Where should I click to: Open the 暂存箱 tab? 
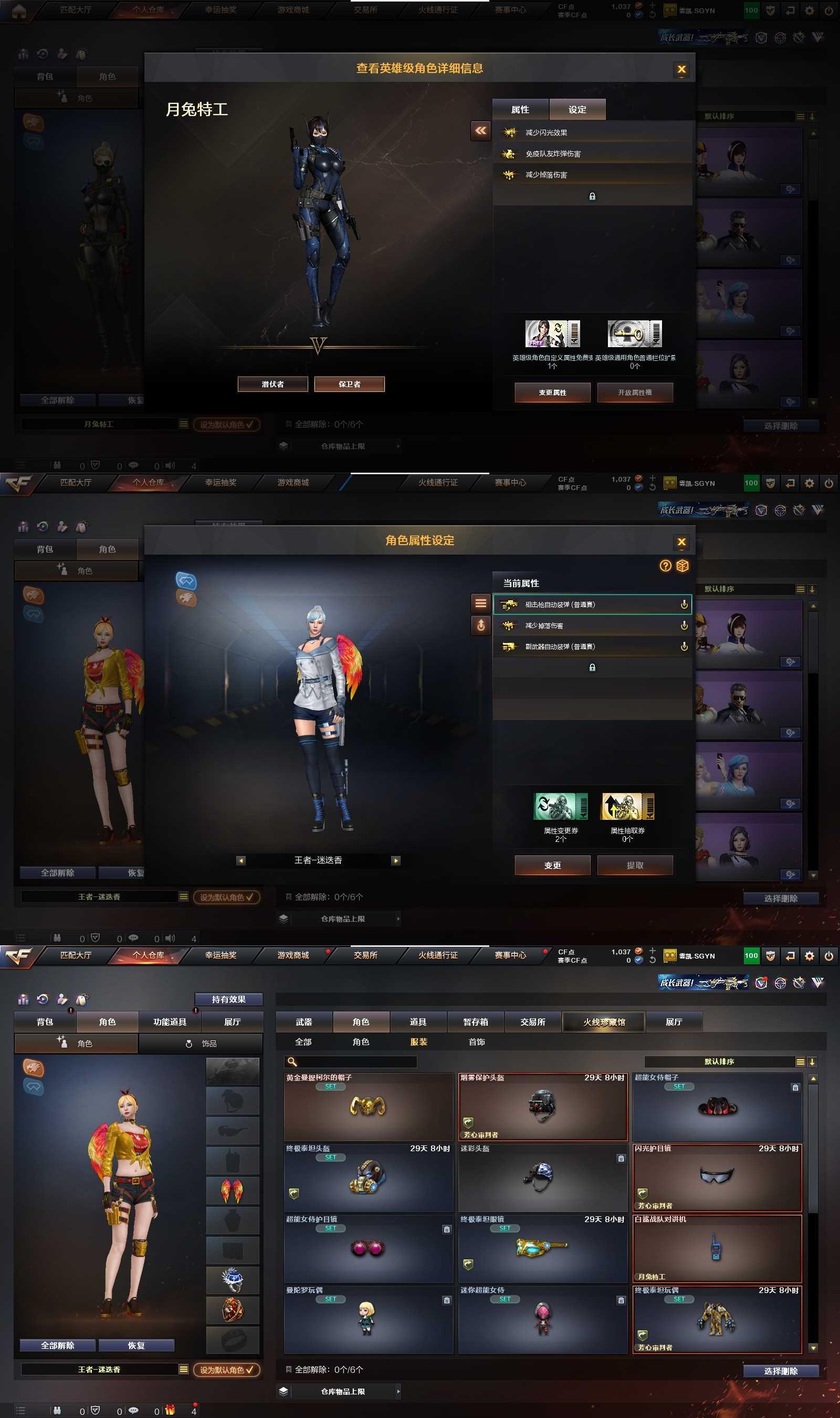pyautogui.click(x=476, y=1022)
